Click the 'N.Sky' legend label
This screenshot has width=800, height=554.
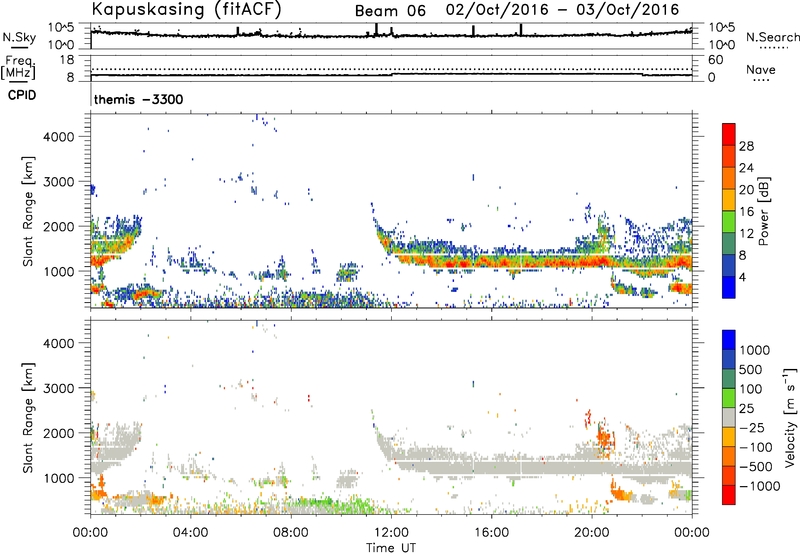[19, 37]
